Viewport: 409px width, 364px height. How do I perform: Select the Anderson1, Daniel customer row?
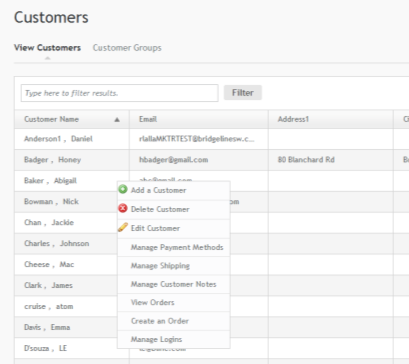[x=212, y=139]
